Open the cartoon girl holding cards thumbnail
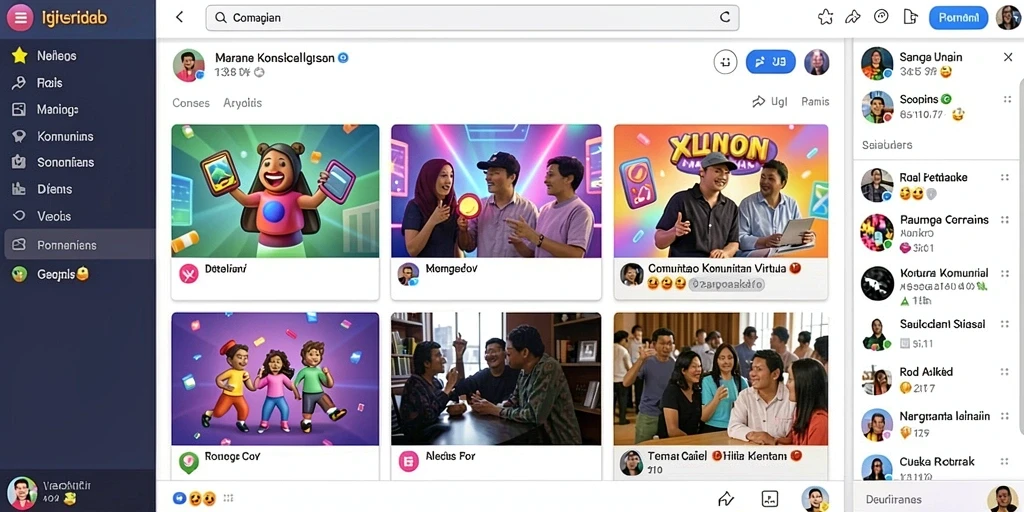1024x512 pixels. [275, 191]
